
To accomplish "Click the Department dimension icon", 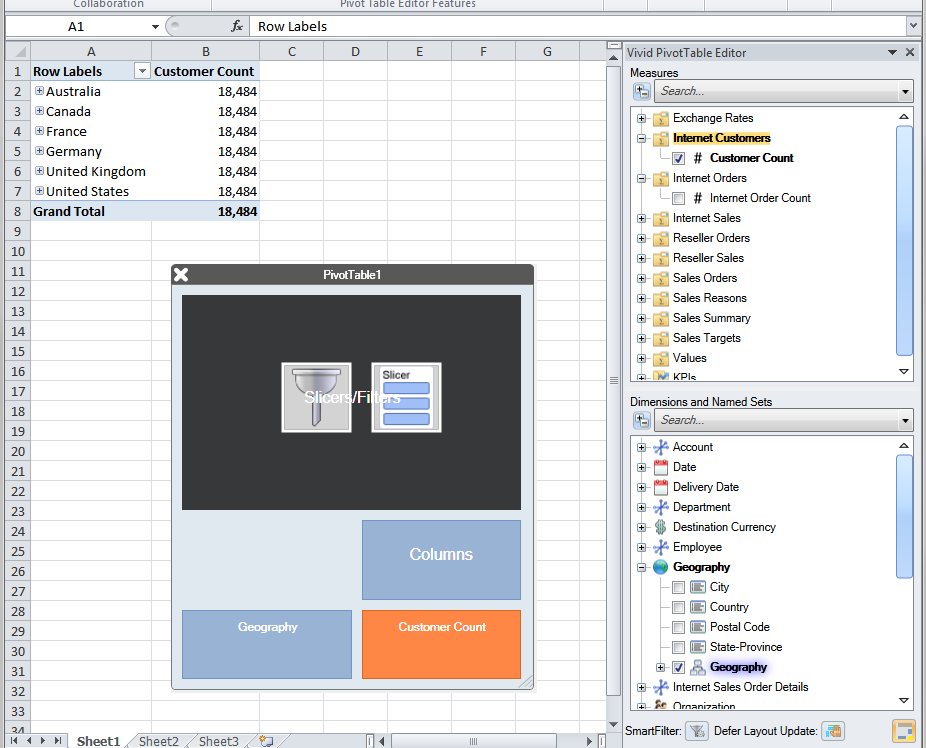I will coord(660,507).
